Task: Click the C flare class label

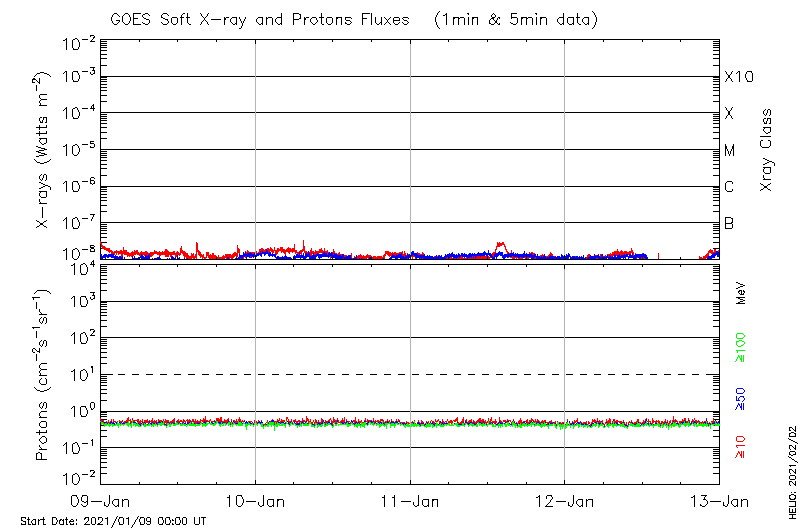Action: (x=730, y=187)
